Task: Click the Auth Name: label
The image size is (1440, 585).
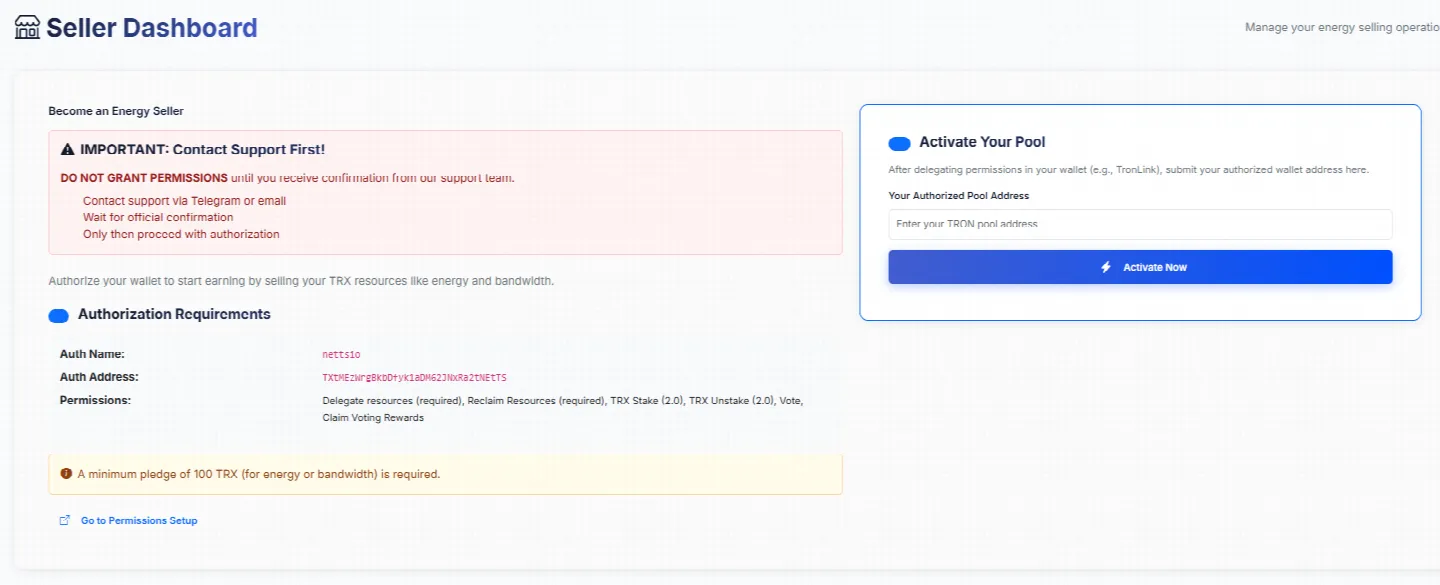Action: click(92, 354)
